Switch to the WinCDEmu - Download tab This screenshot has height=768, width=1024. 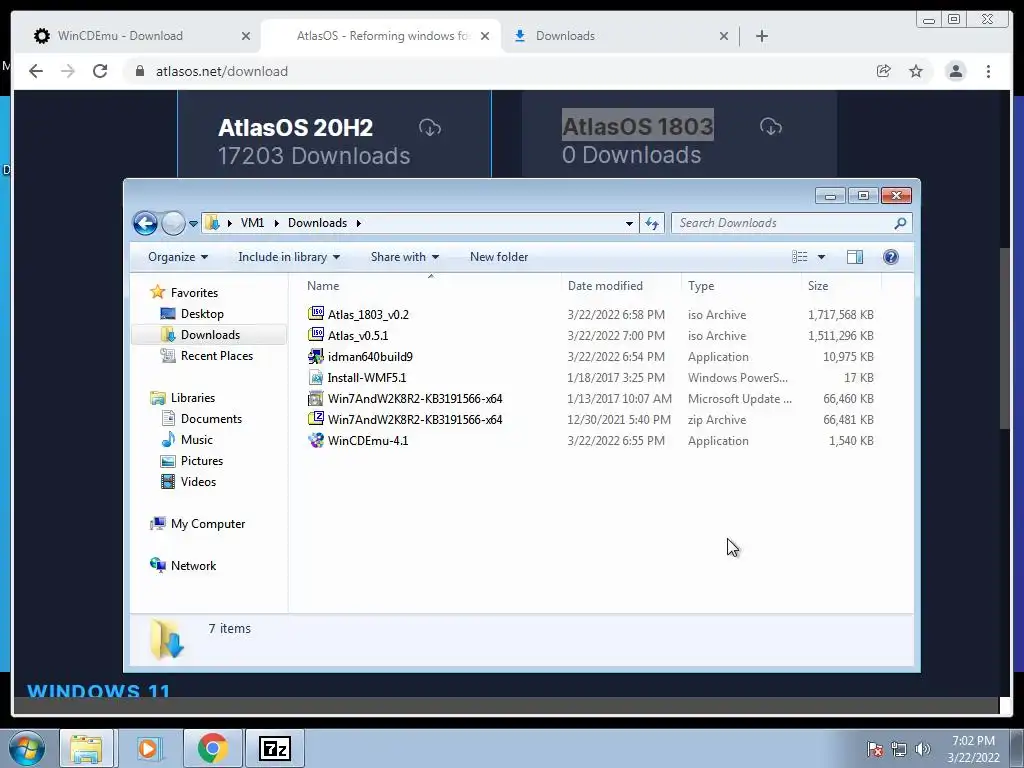(120, 36)
